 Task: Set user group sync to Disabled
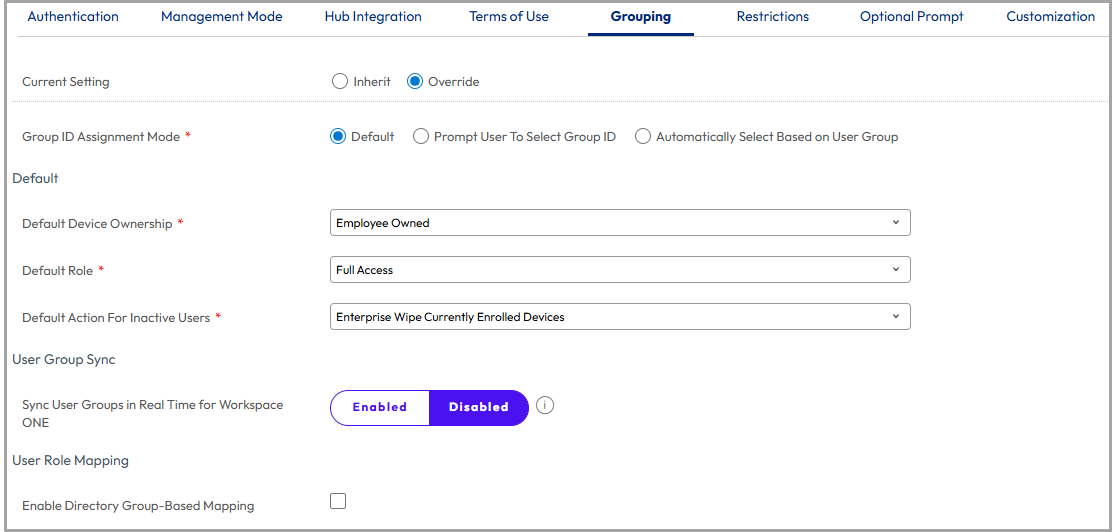tap(479, 407)
